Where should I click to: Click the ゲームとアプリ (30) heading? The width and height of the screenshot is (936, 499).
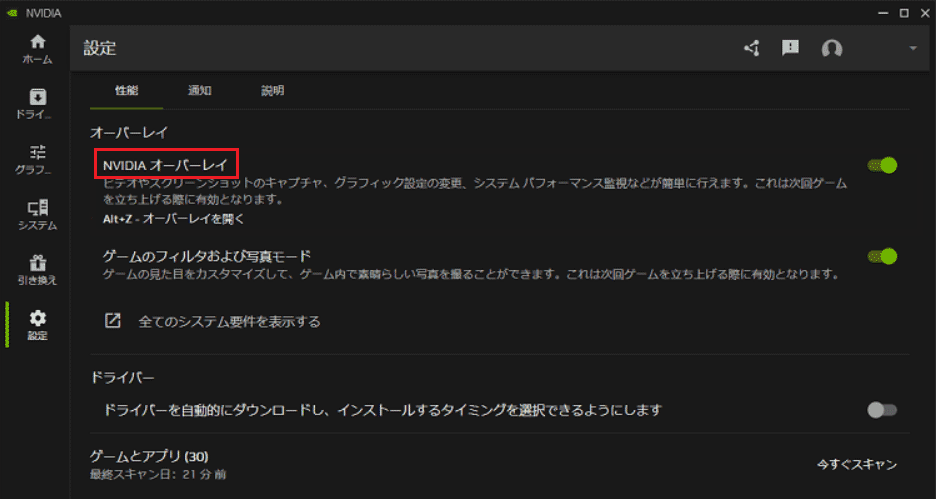[149, 457]
